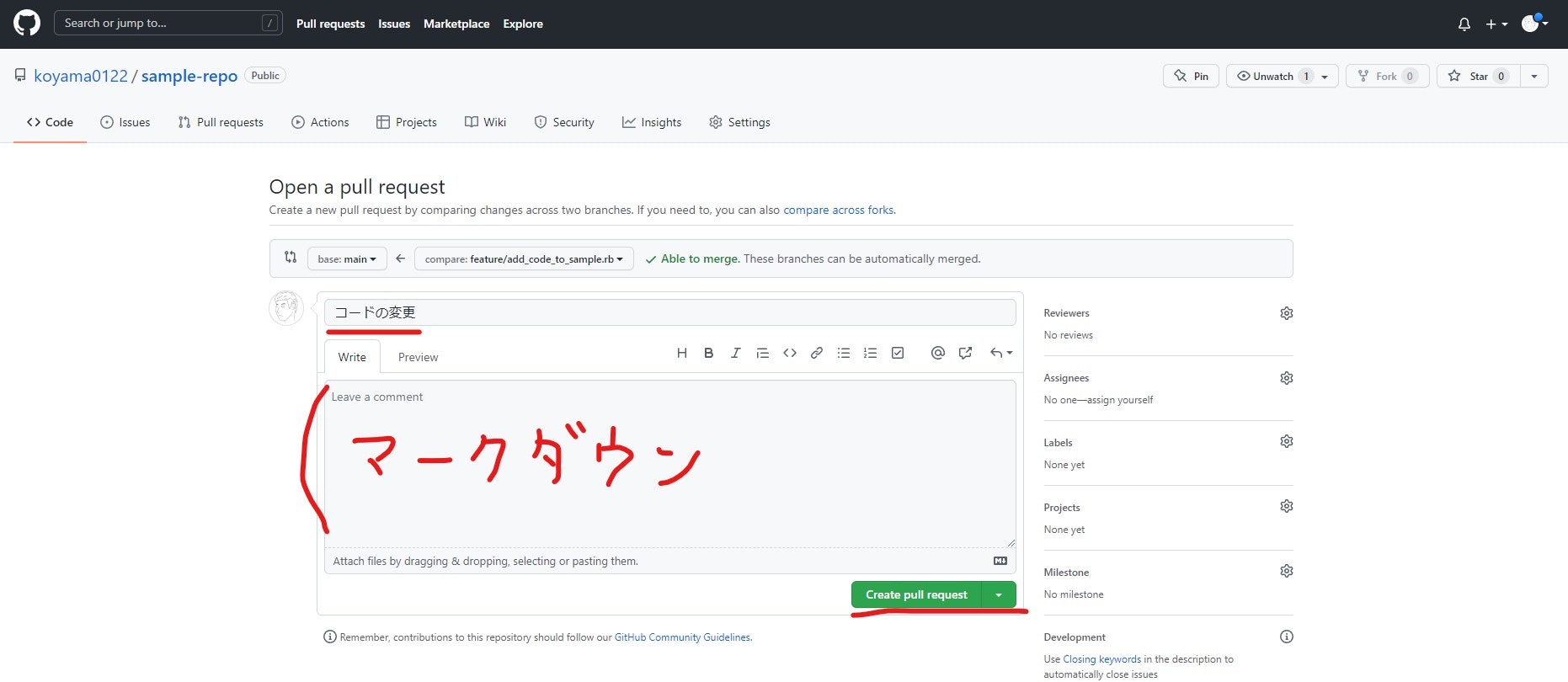Open the repository Issues tab
1568x682 pixels.
[x=125, y=122]
